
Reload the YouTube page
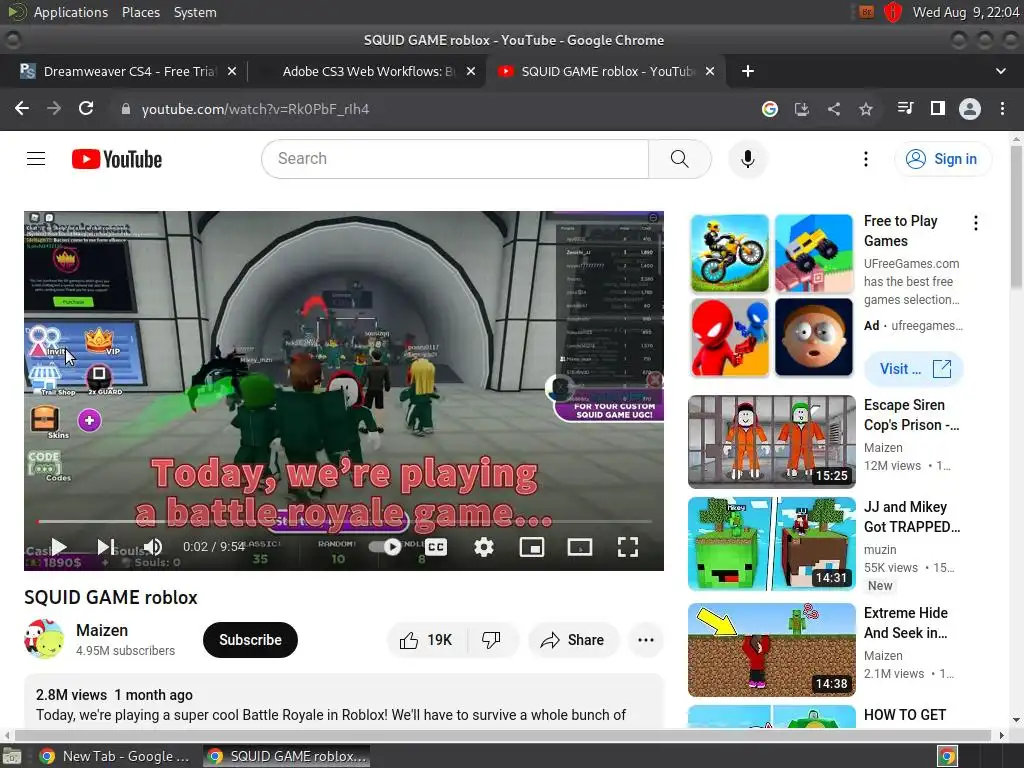pyautogui.click(x=86, y=108)
